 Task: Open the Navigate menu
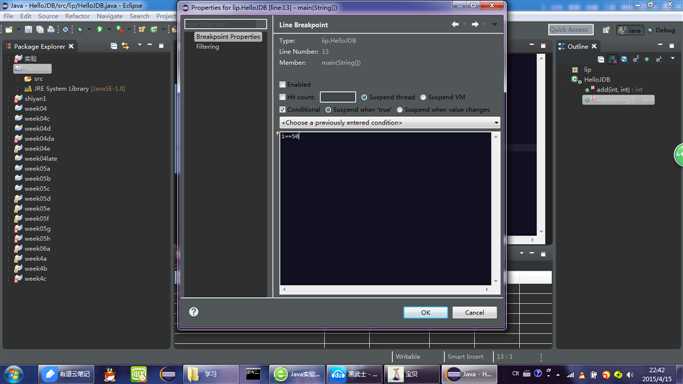tap(109, 16)
